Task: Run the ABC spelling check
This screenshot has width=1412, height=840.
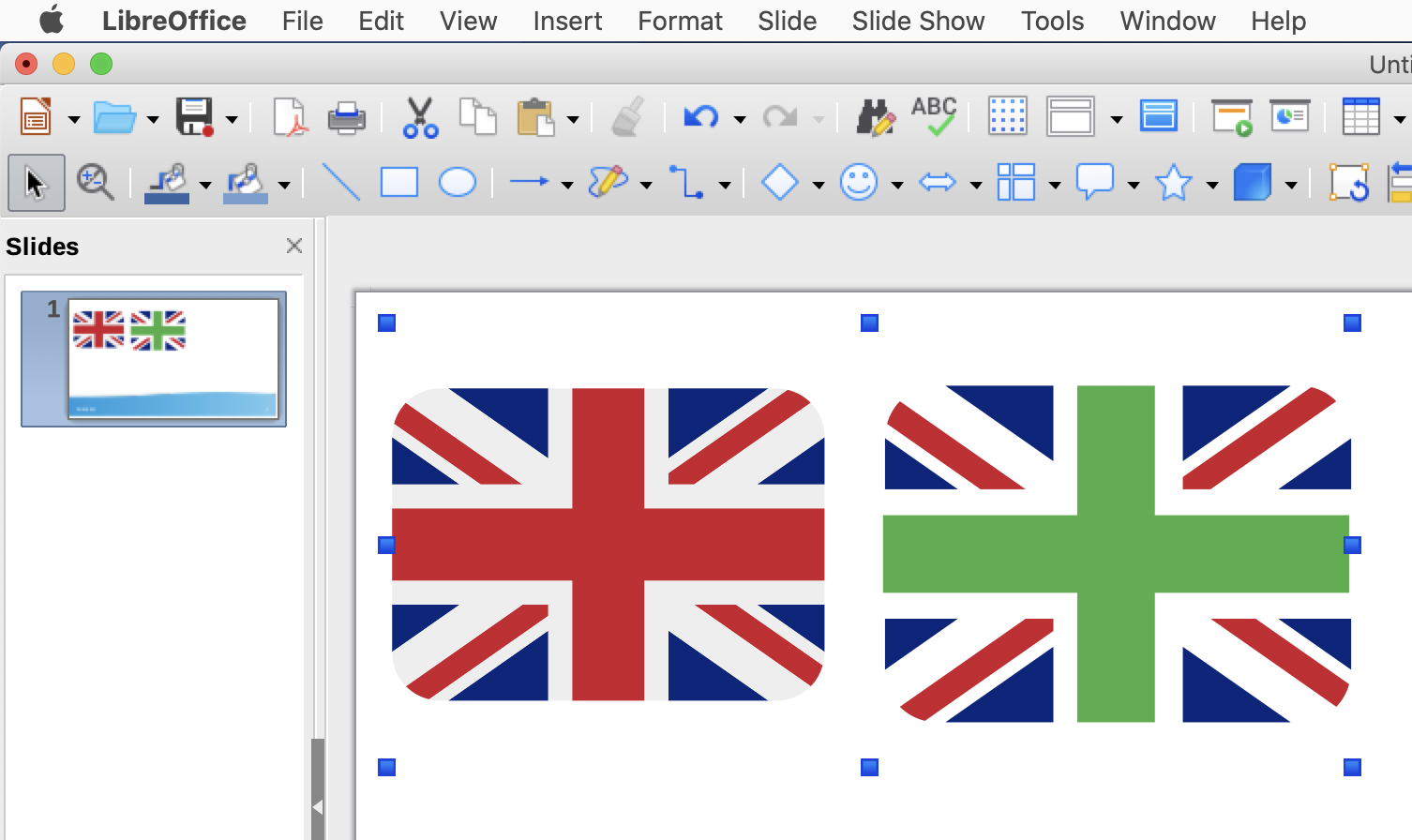Action: (934, 117)
